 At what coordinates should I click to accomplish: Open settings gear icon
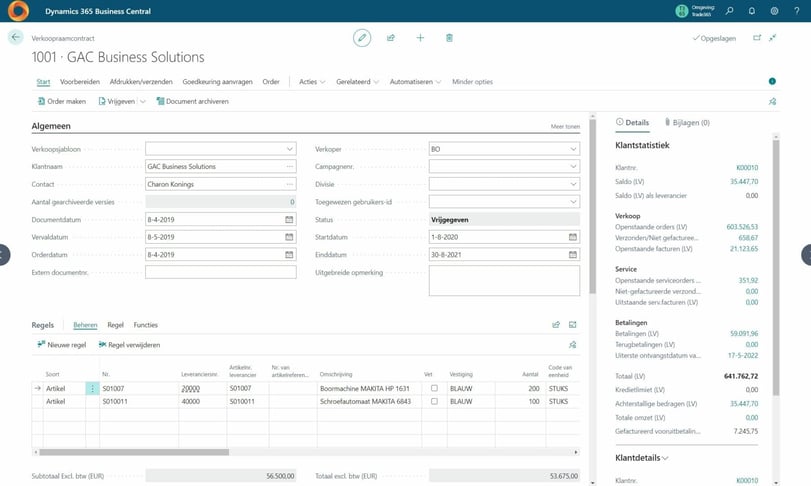tap(774, 10)
